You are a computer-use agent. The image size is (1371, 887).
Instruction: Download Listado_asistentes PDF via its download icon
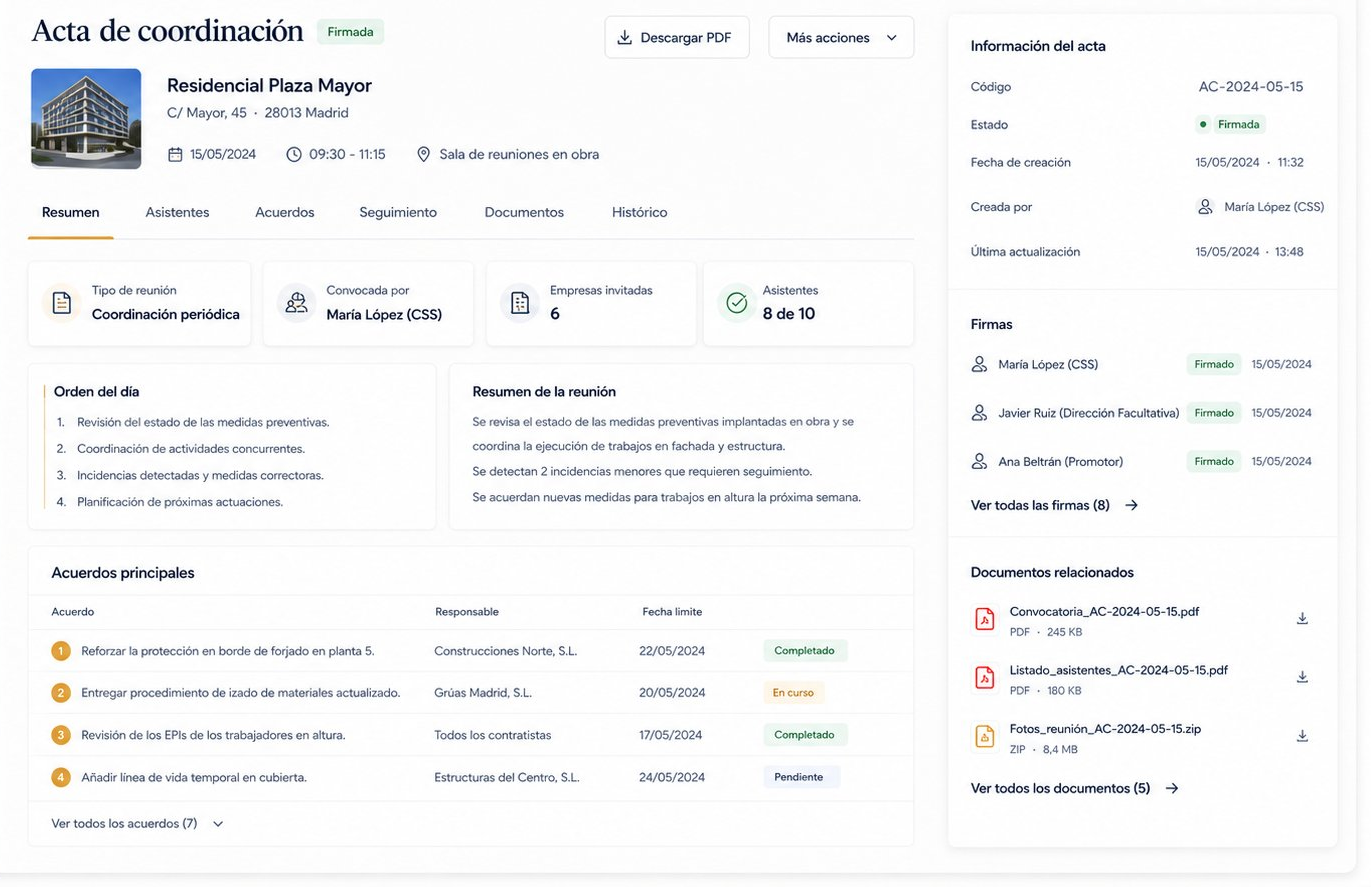pyautogui.click(x=1302, y=677)
